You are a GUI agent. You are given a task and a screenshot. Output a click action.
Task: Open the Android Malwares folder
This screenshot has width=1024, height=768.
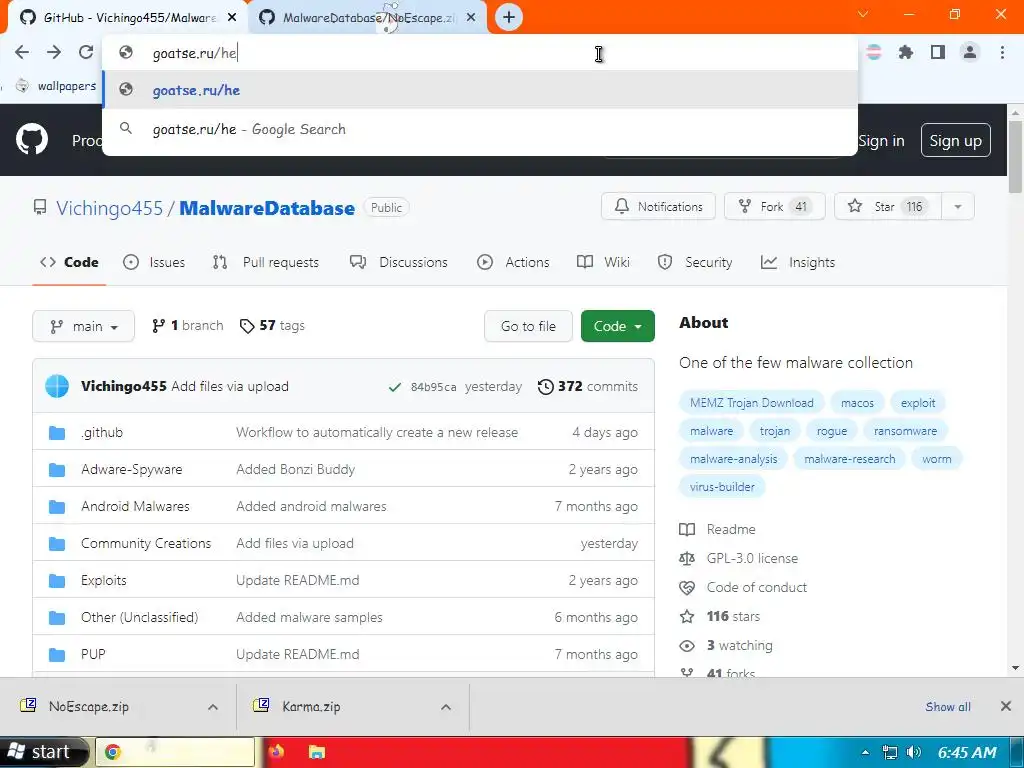pyautogui.click(x=135, y=506)
